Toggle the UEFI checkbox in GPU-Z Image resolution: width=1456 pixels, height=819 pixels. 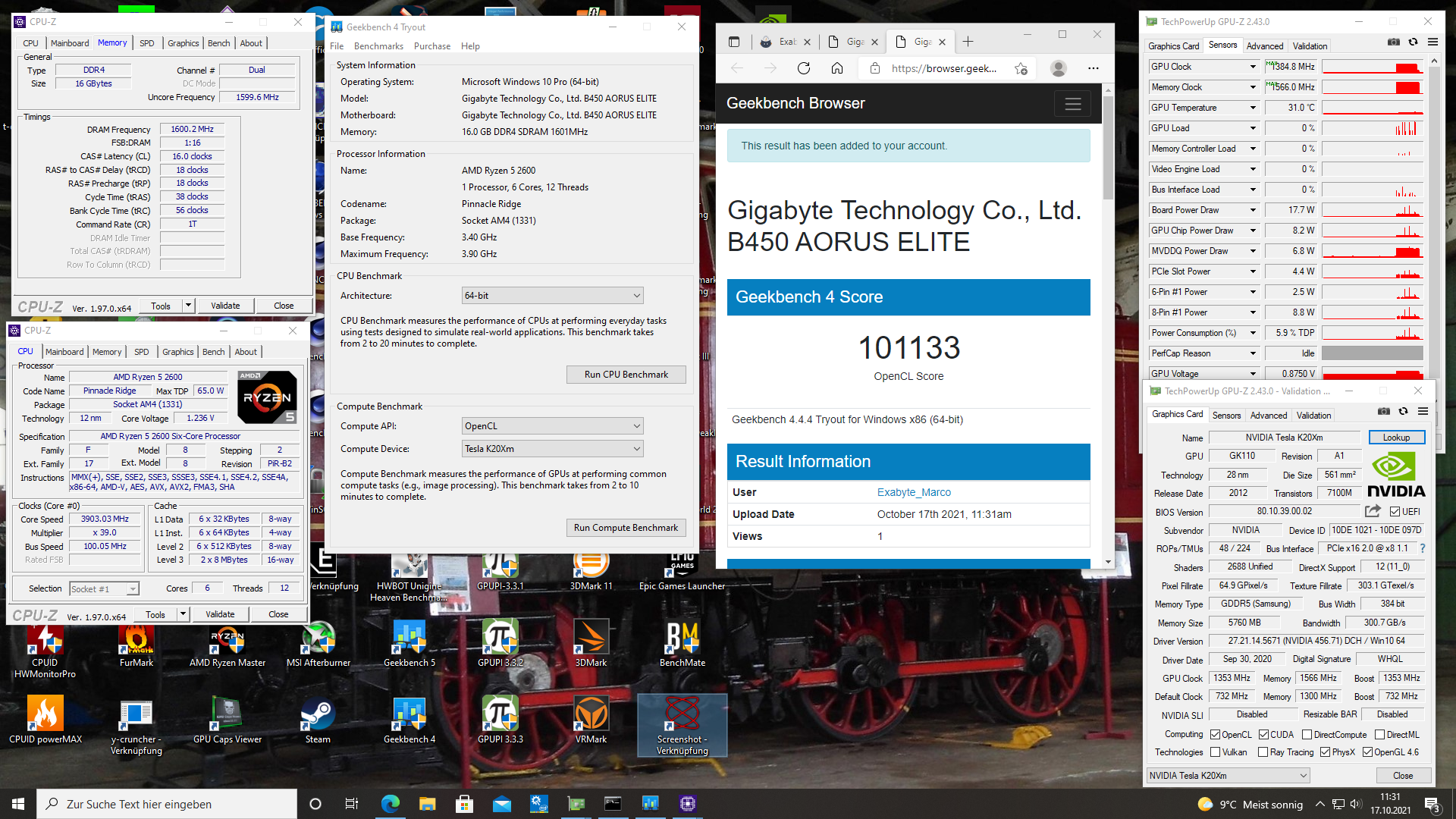pos(1395,512)
